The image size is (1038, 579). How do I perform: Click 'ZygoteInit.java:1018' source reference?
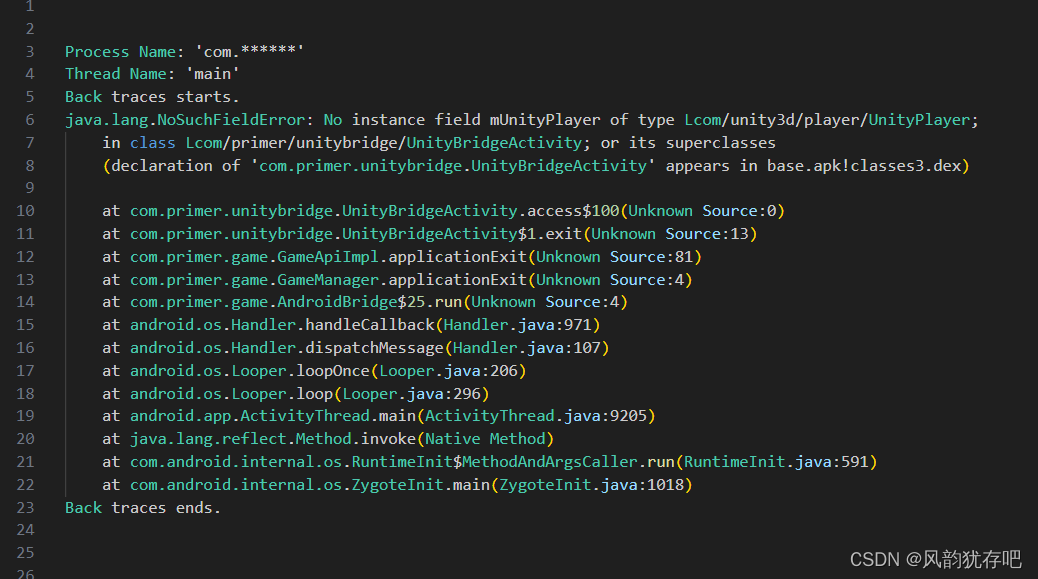point(591,485)
